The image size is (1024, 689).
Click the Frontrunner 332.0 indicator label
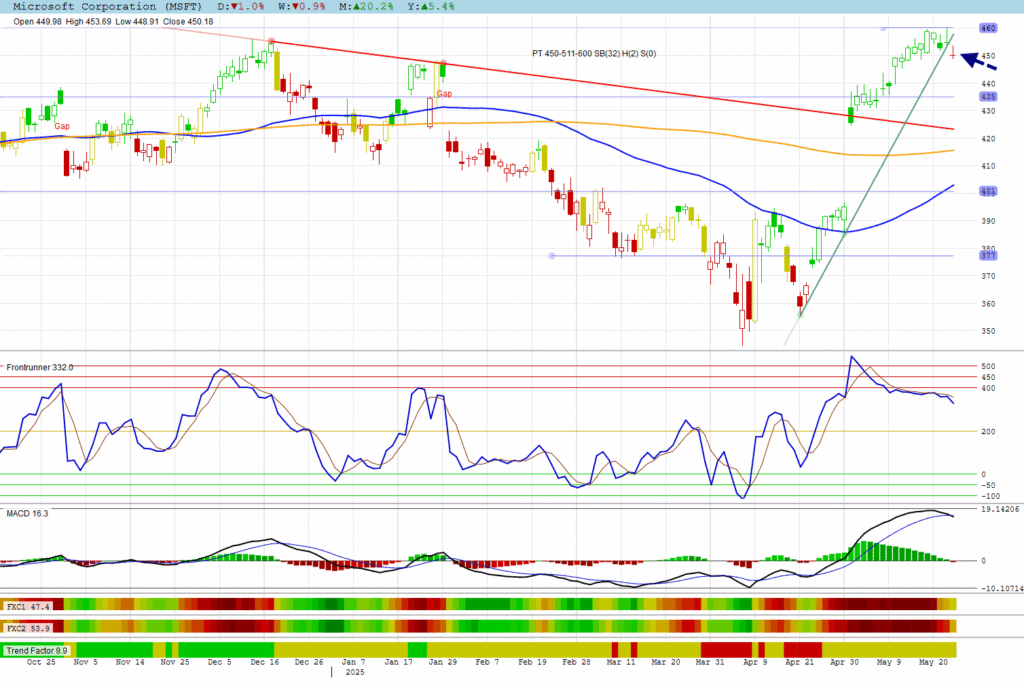(40, 368)
